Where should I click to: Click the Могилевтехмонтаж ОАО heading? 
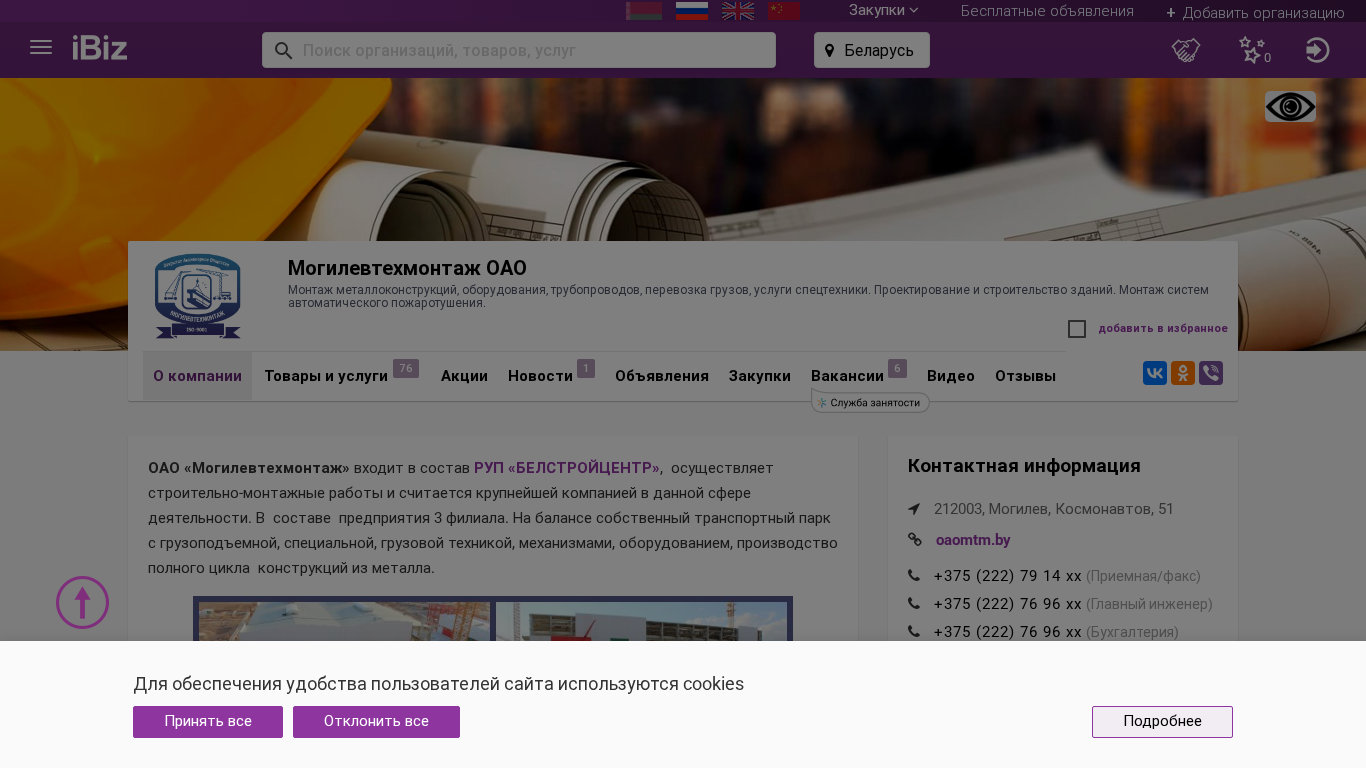[407, 268]
